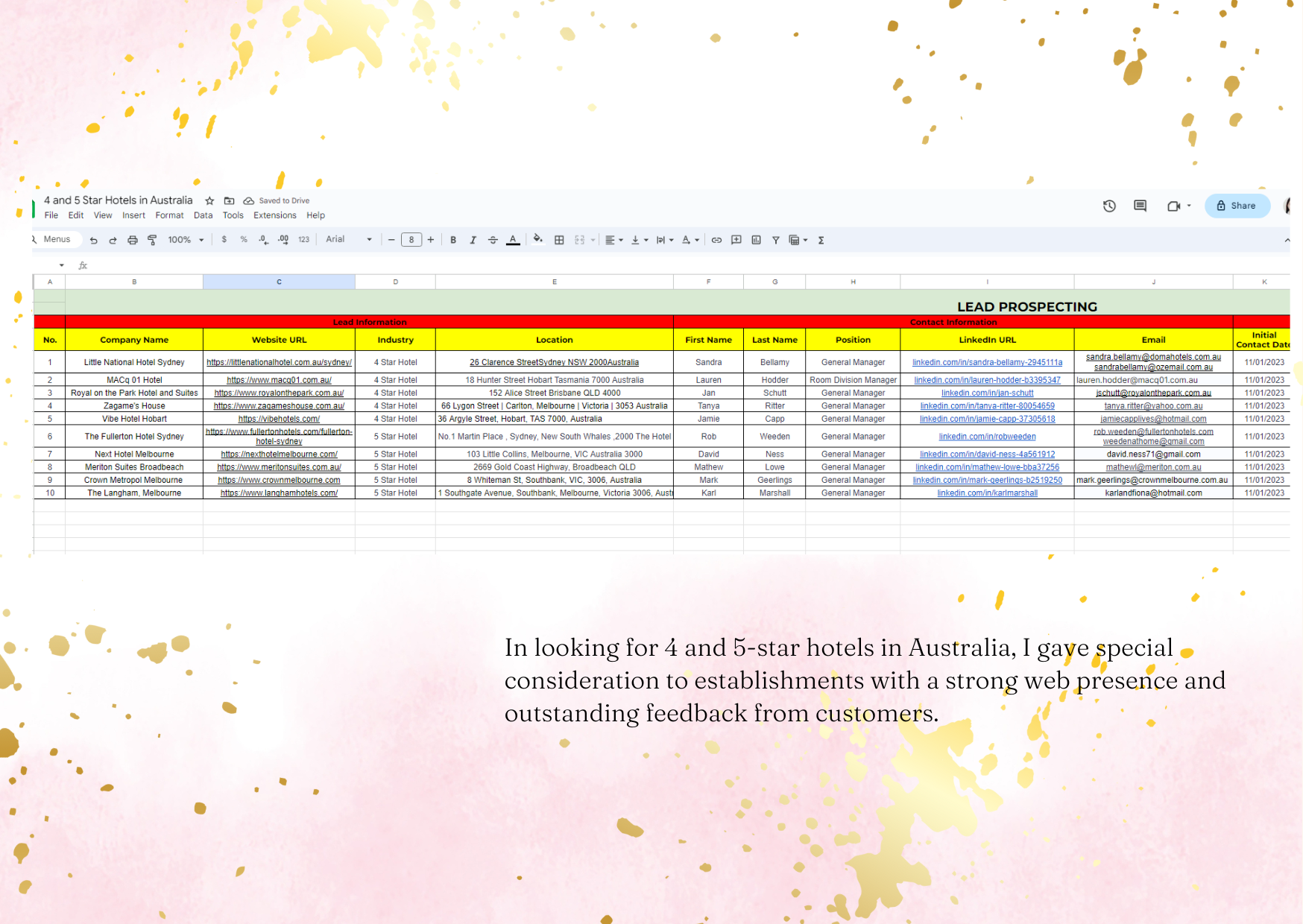
Task: Open the Insert menu
Action: pos(134,215)
